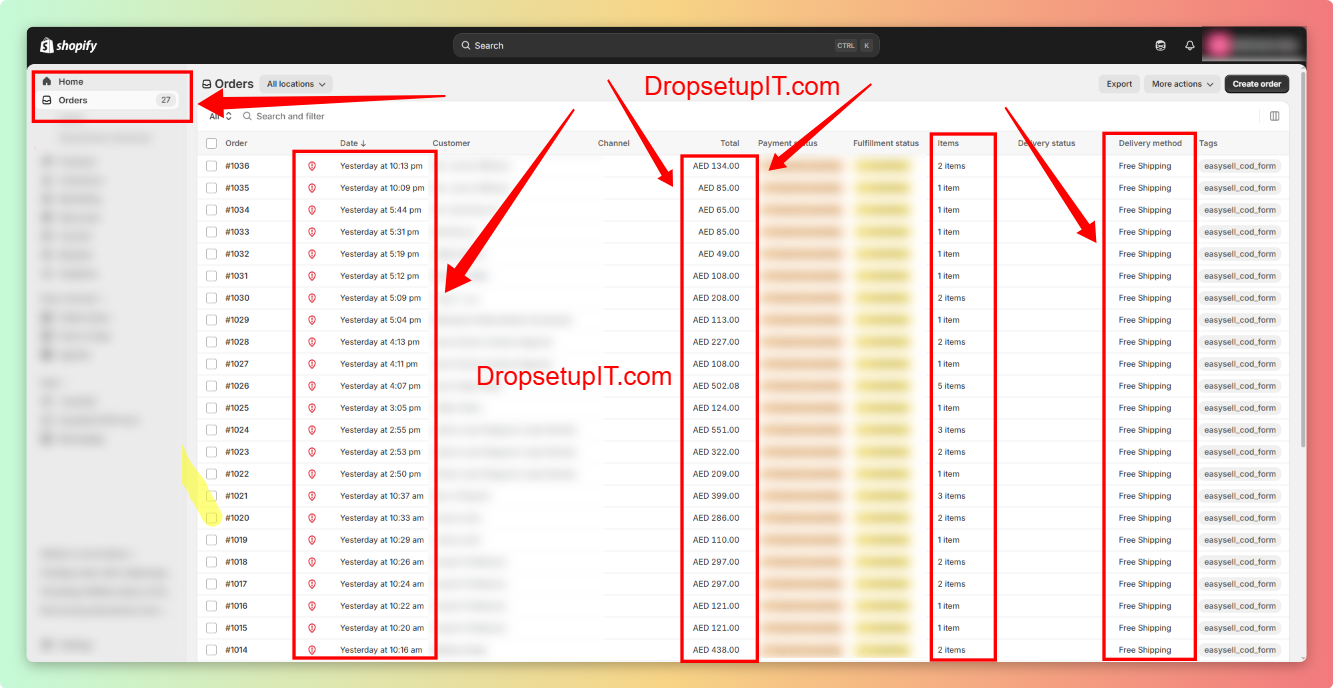Click the Home icon in sidebar

pyautogui.click(x=46, y=81)
